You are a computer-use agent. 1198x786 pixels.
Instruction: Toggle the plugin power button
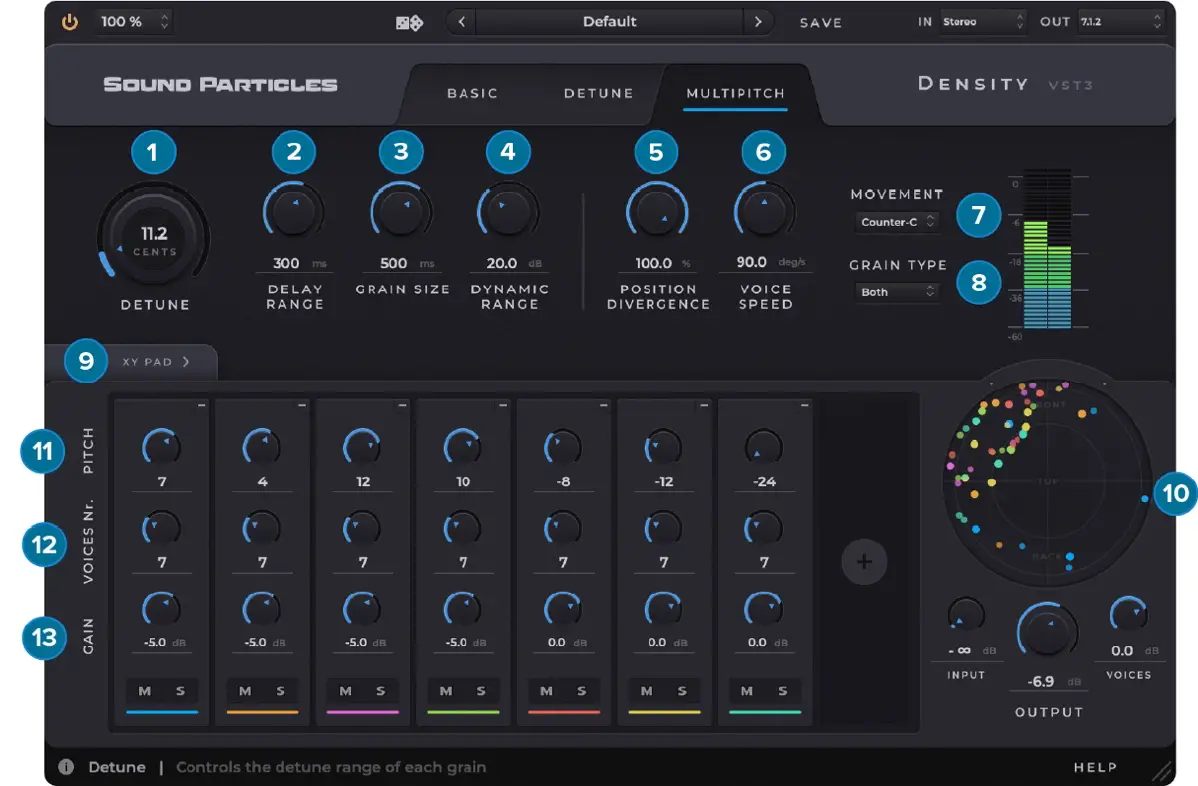coord(69,21)
